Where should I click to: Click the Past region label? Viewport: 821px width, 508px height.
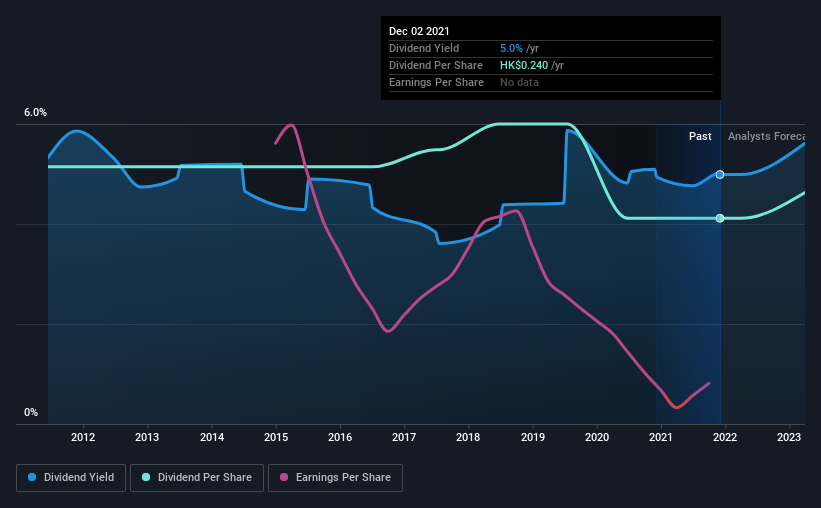pos(700,136)
